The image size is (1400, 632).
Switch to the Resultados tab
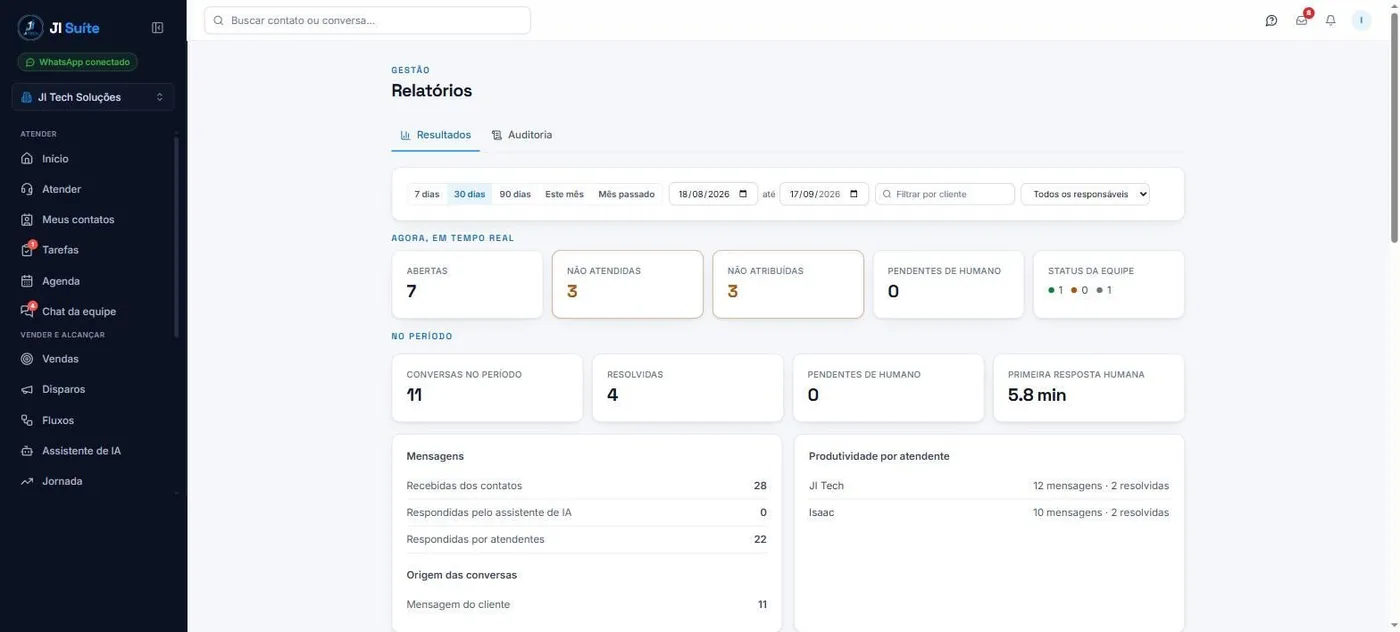(x=435, y=135)
